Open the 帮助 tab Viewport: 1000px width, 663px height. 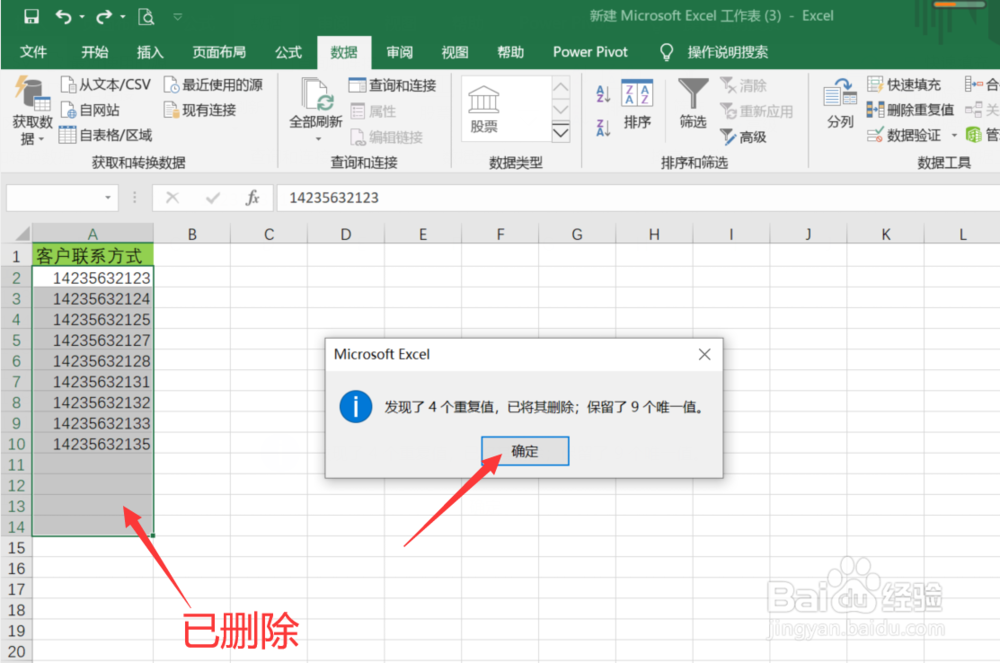pyautogui.click(x=510, y=52)
